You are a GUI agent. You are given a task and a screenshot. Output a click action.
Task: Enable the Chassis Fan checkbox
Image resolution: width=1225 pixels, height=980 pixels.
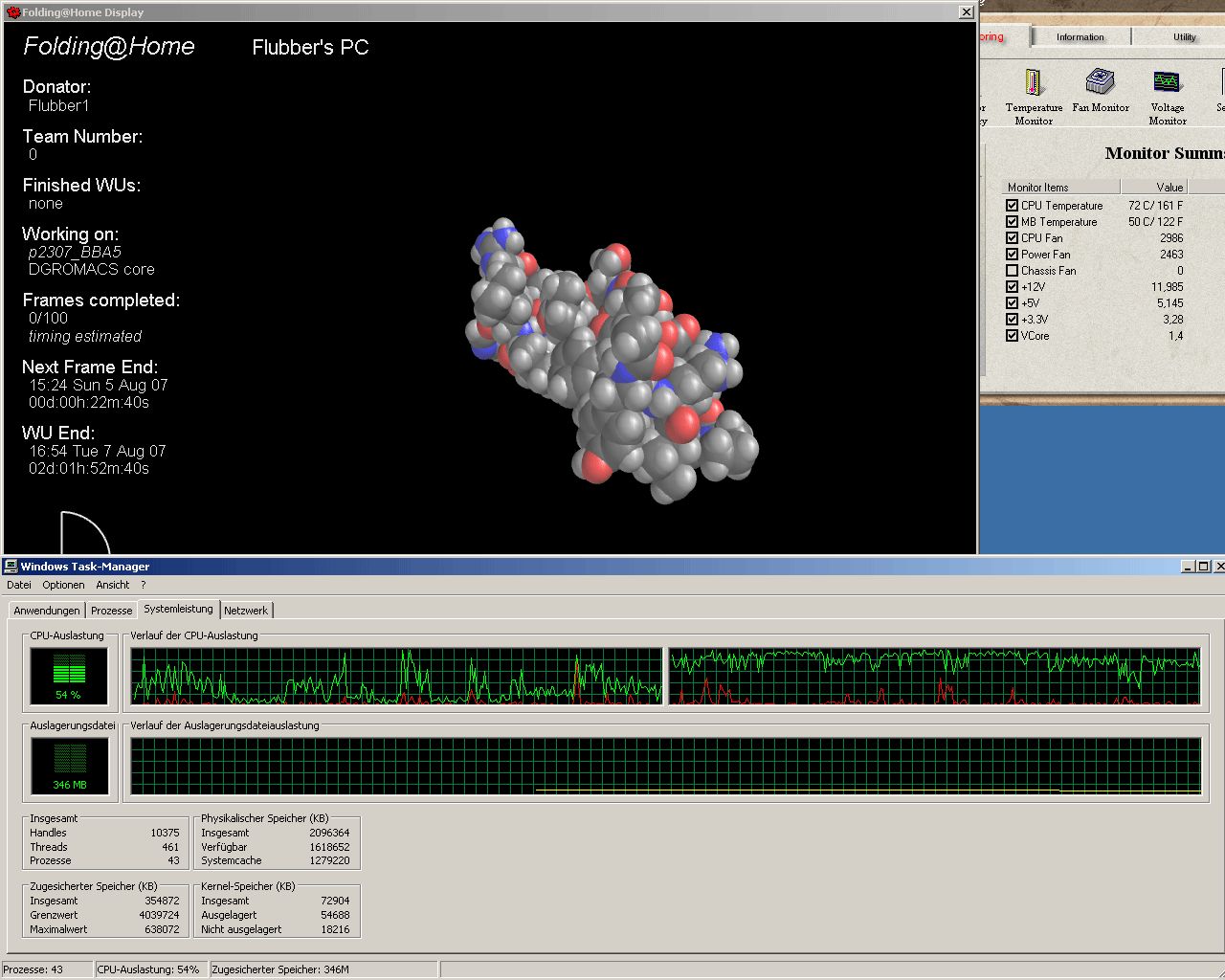1012,271
